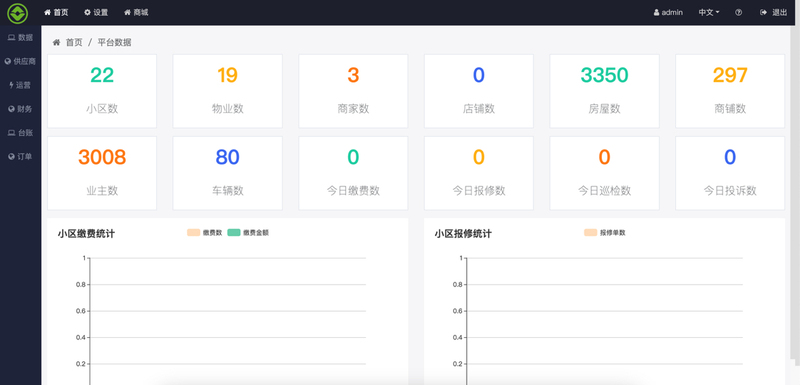Open the 设置 settings menu
The image size is (800, 385).
[96, 12]
